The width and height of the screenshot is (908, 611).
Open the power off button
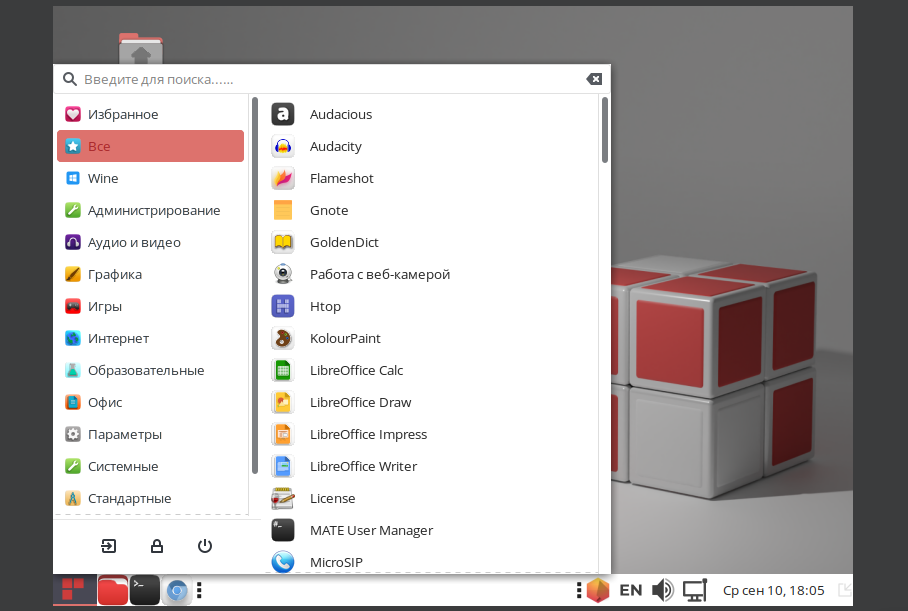click(205, 546)
